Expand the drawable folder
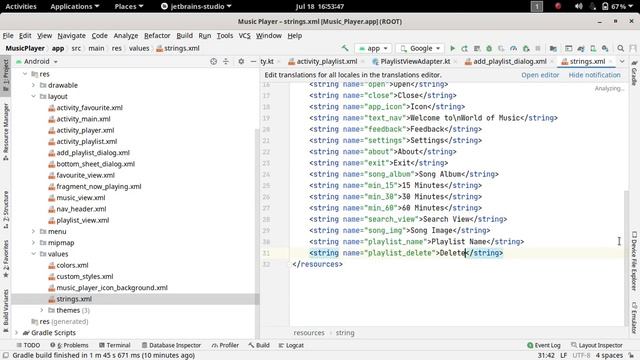The height and width of the screenshot is (360, 640). pyautogui.click(x=33, y=85)
